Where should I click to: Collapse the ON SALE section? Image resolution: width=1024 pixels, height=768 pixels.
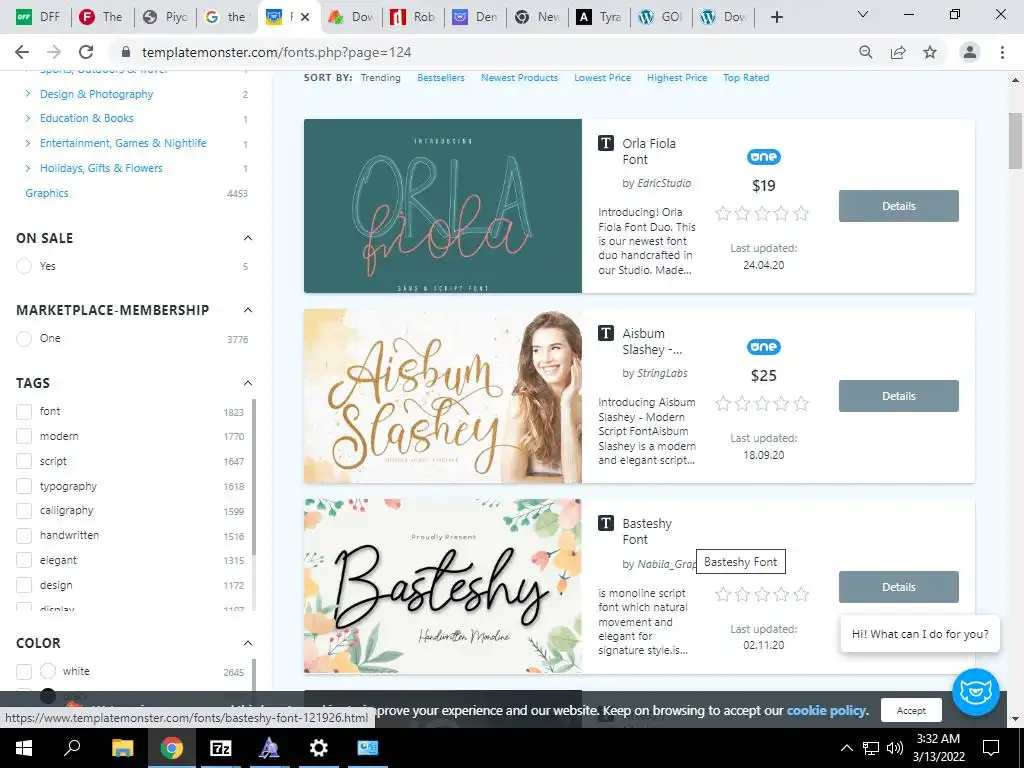point(248,238)
